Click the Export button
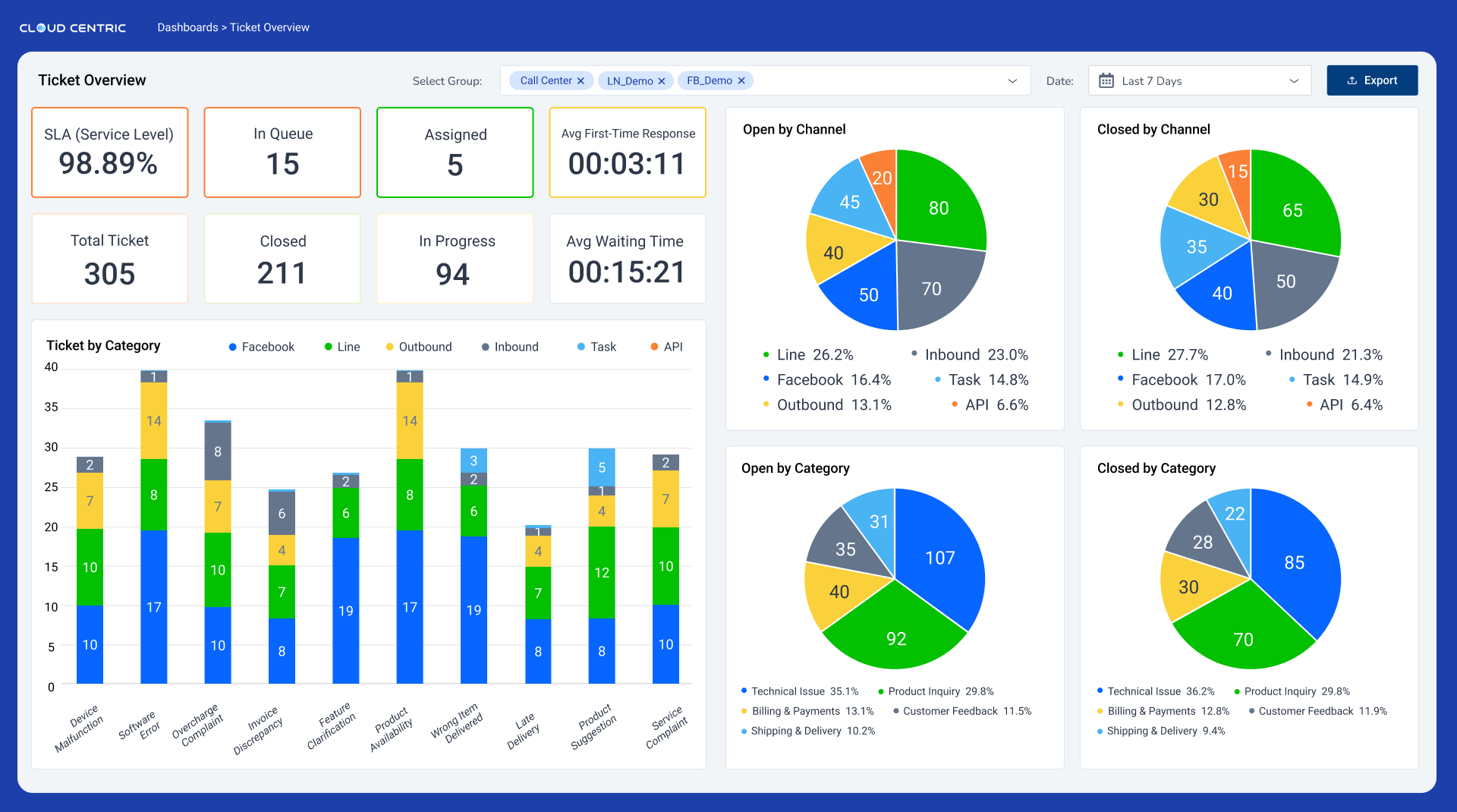Image resolution: width=1457 pixels, height=812 pixels. point(1372,80)
